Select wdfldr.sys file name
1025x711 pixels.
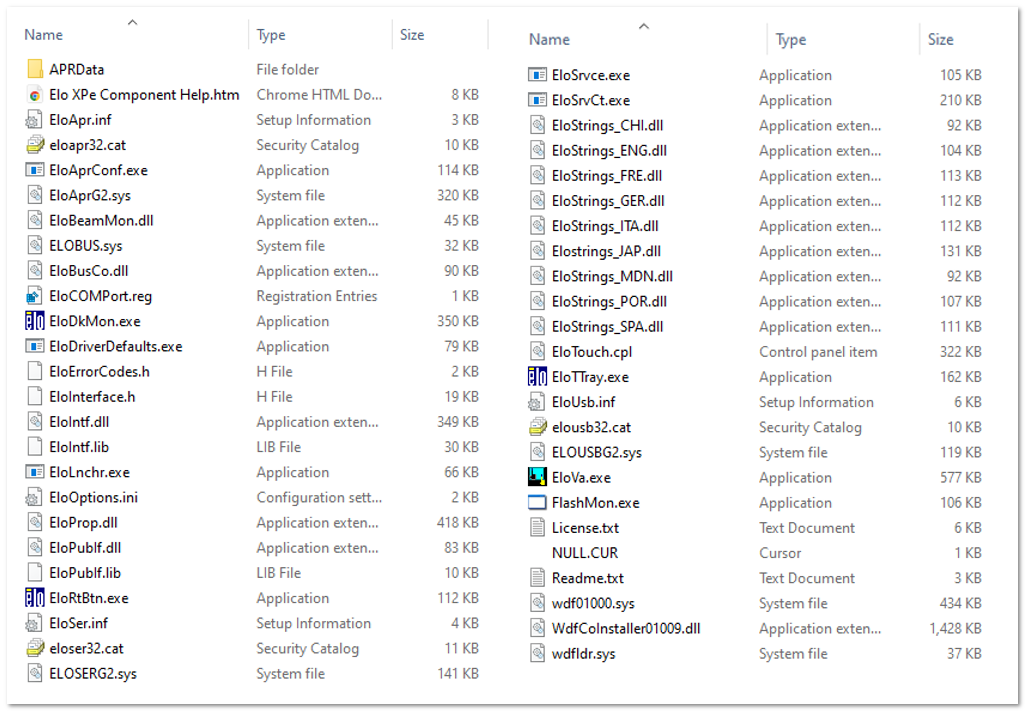coord(583,653)
